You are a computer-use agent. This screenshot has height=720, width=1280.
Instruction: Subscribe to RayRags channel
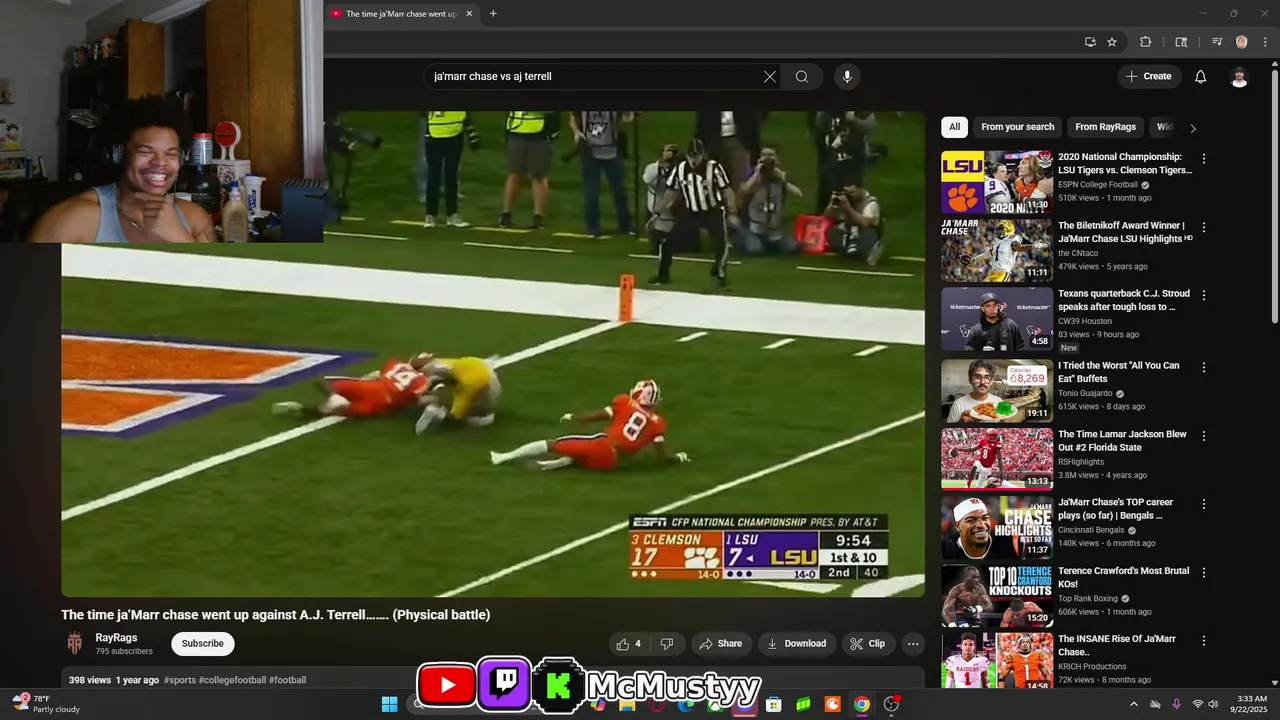[x=203, y=643]
